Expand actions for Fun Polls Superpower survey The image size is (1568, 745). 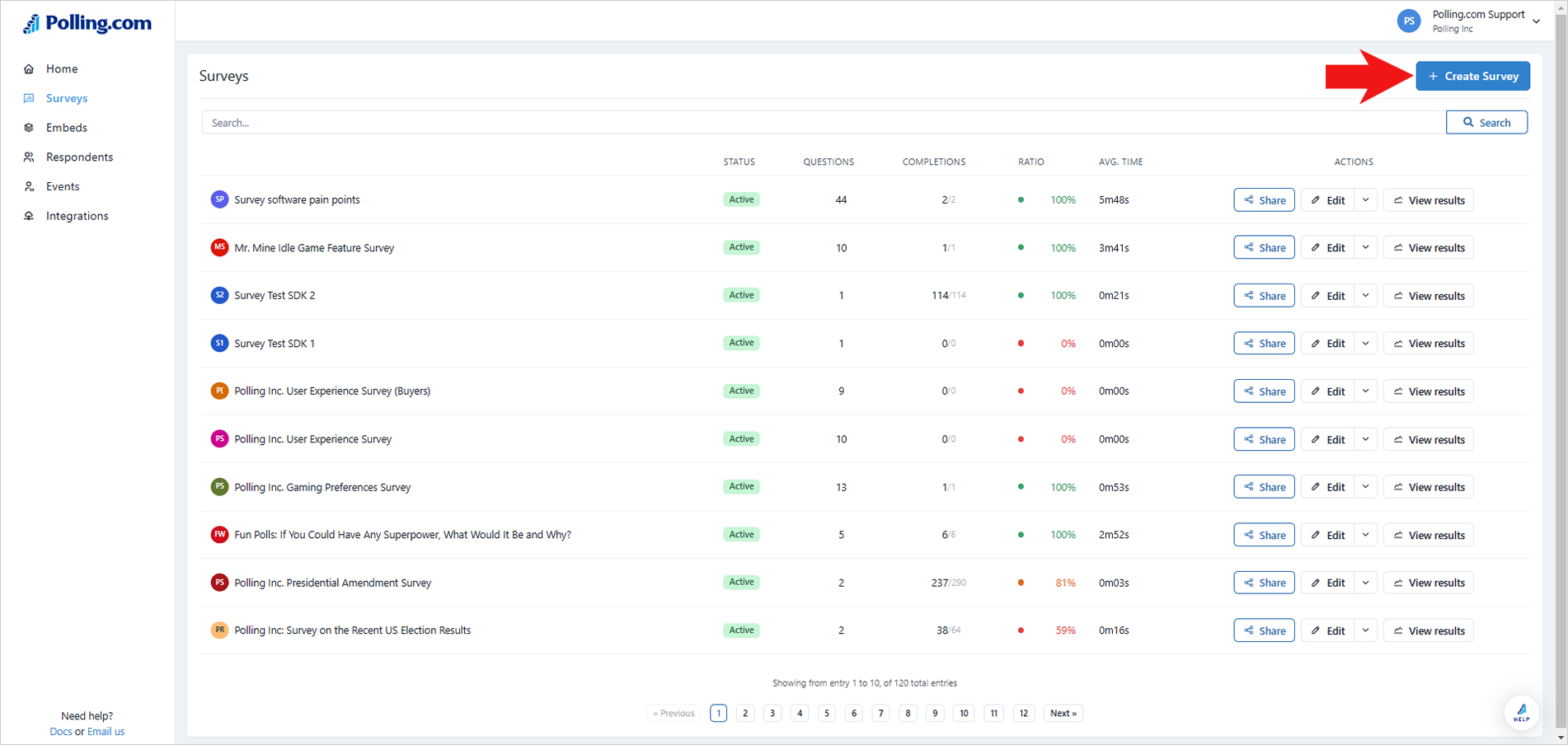(x=1365, y=535)
